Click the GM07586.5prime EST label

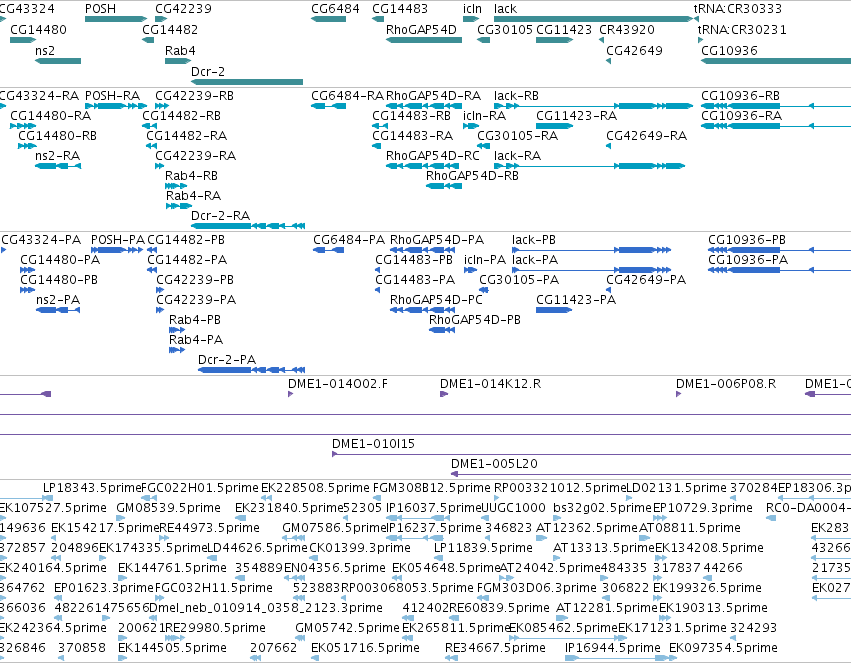pyautogui.click(x=334, y=528)
